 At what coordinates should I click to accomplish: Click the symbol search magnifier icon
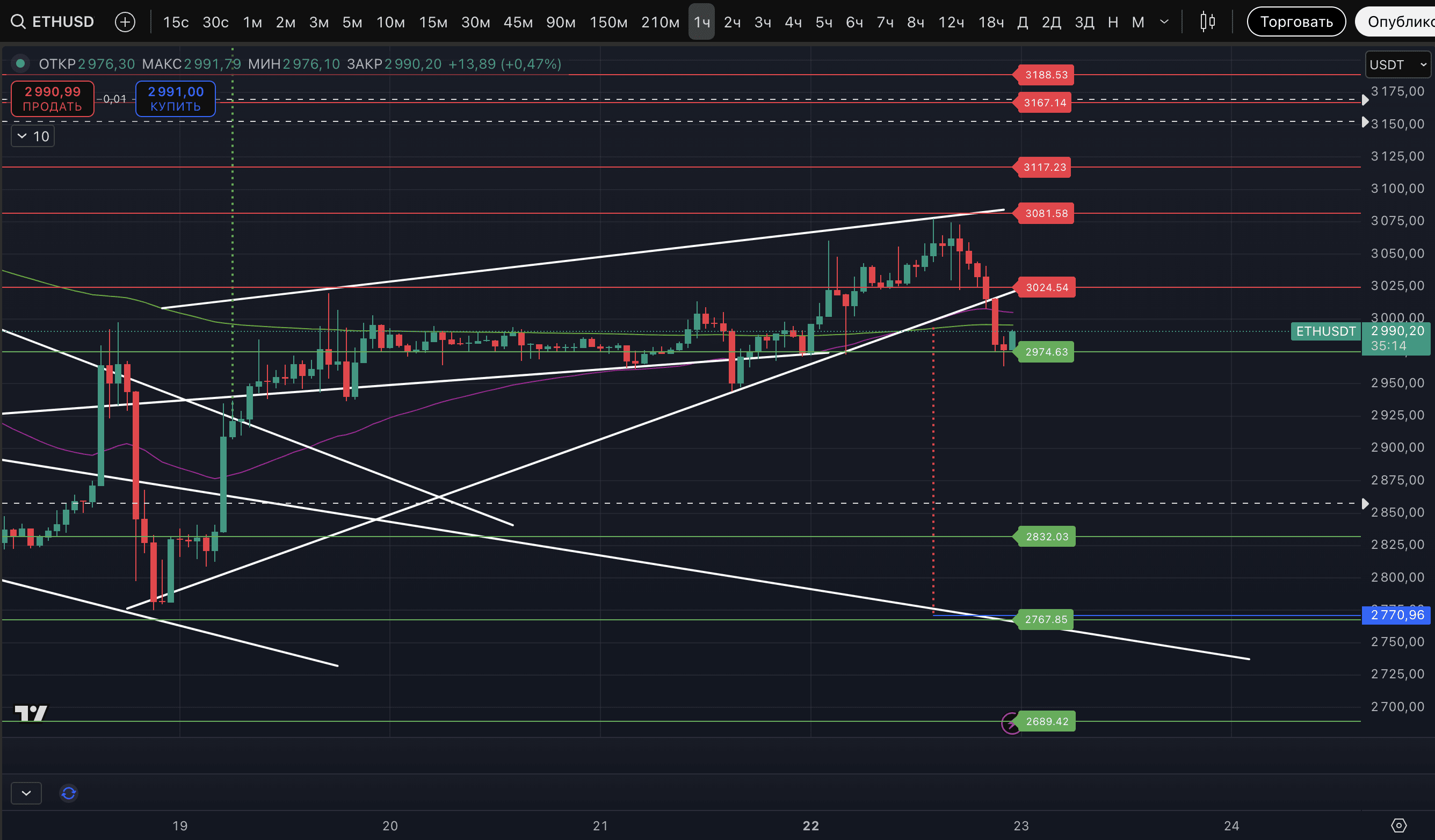click(18, 22)
